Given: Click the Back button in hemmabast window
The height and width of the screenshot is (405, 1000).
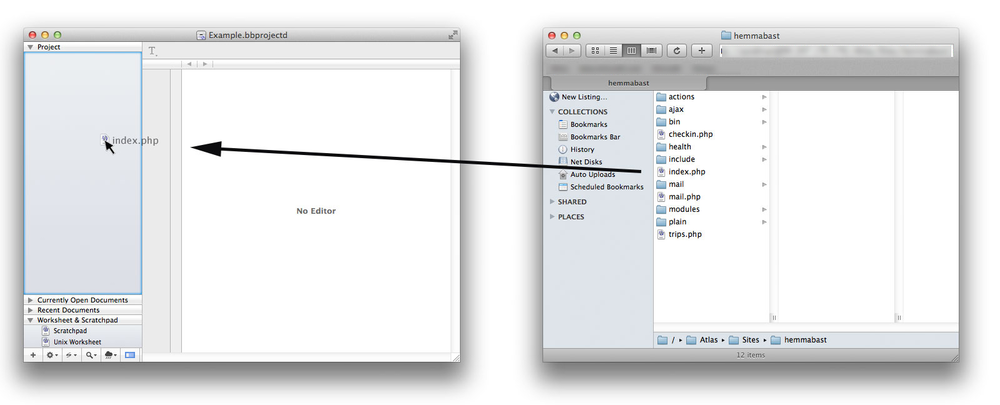Looking at the screenshot, I should tap(555, 50).
